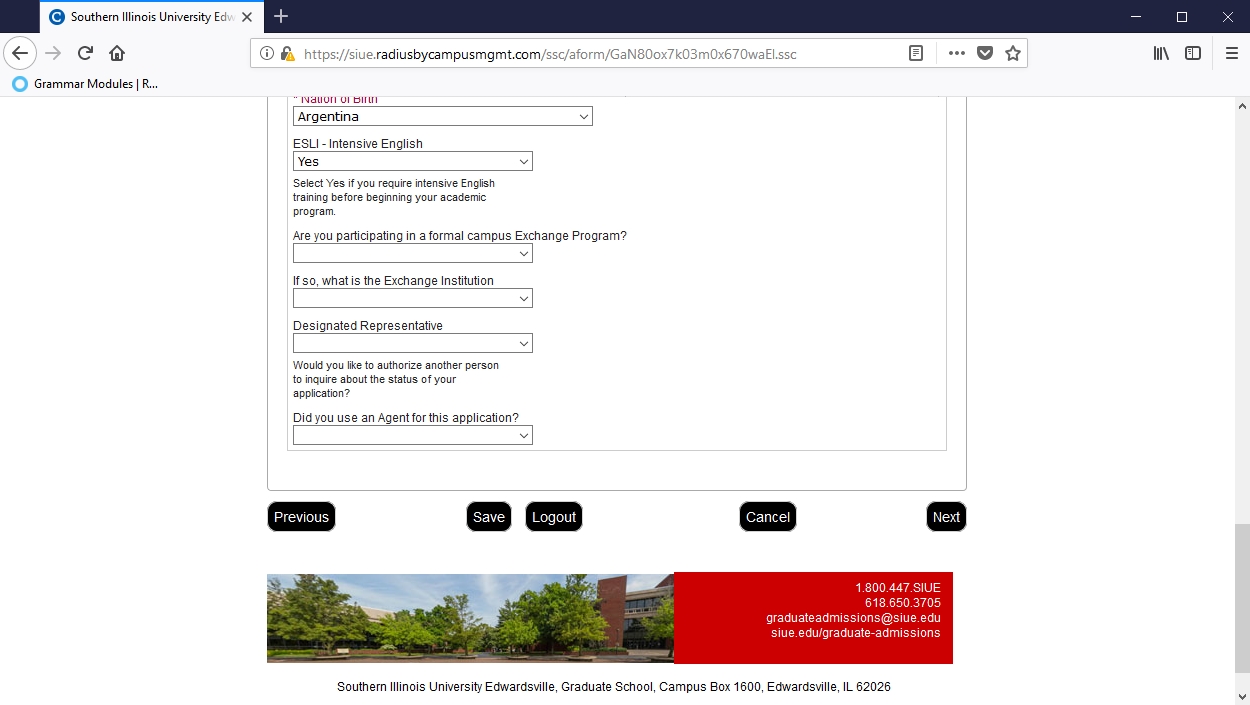The height and width of the screenshot is (705, 1250).
Task: Expand formal campus Exchange Program dropdown
Action: [412, 254]
